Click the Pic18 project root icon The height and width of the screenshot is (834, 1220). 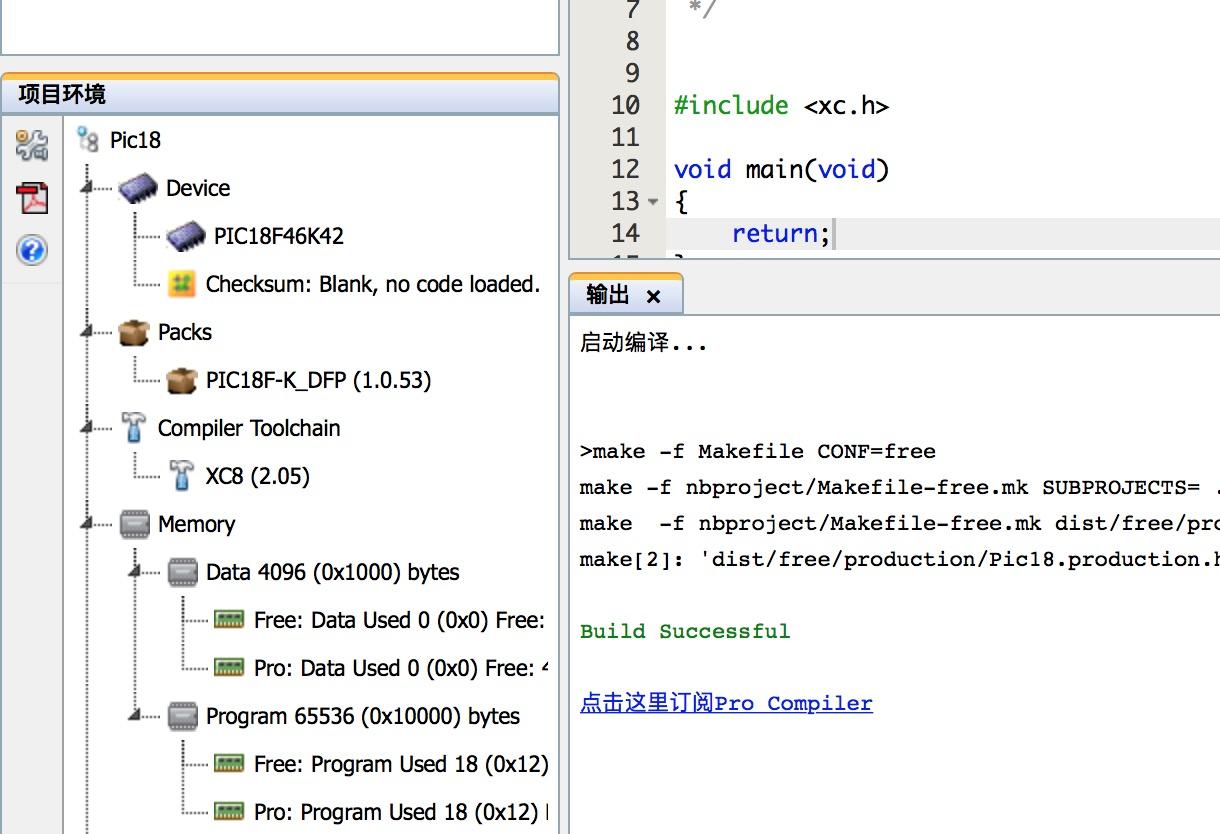[88, 140]
